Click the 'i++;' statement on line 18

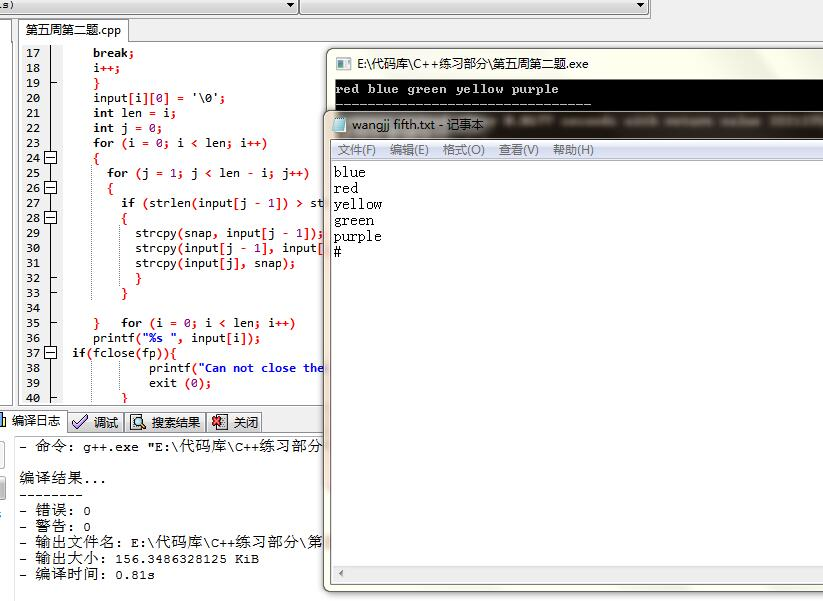coord(107,68)
